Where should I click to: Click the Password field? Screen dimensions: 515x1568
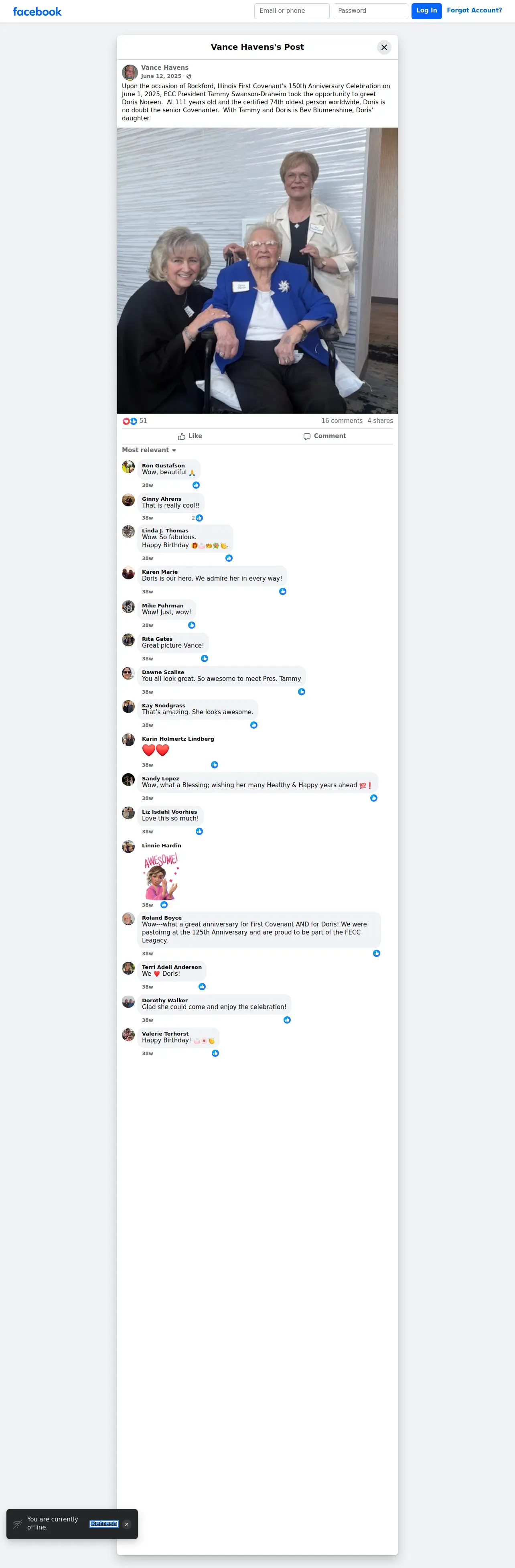tap(370, 11)
